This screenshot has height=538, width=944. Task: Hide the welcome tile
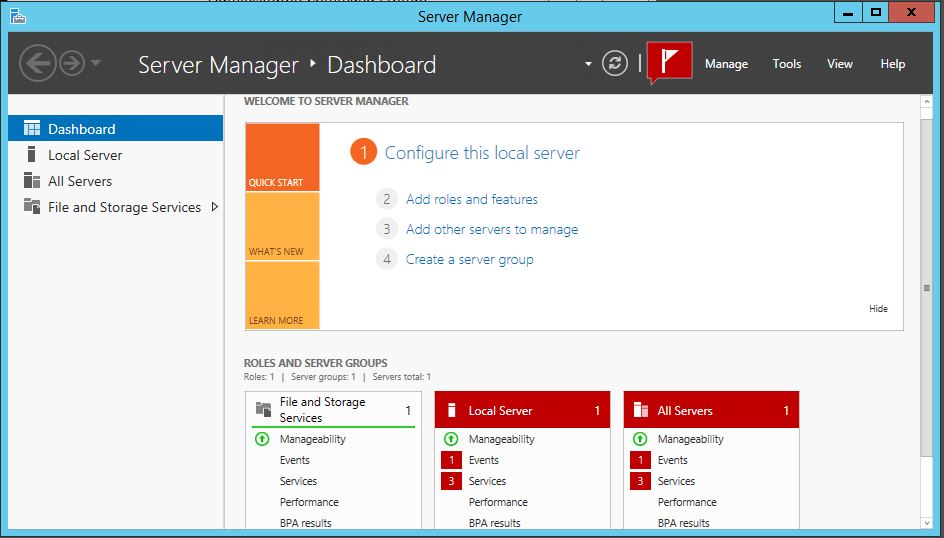point(878,309)
